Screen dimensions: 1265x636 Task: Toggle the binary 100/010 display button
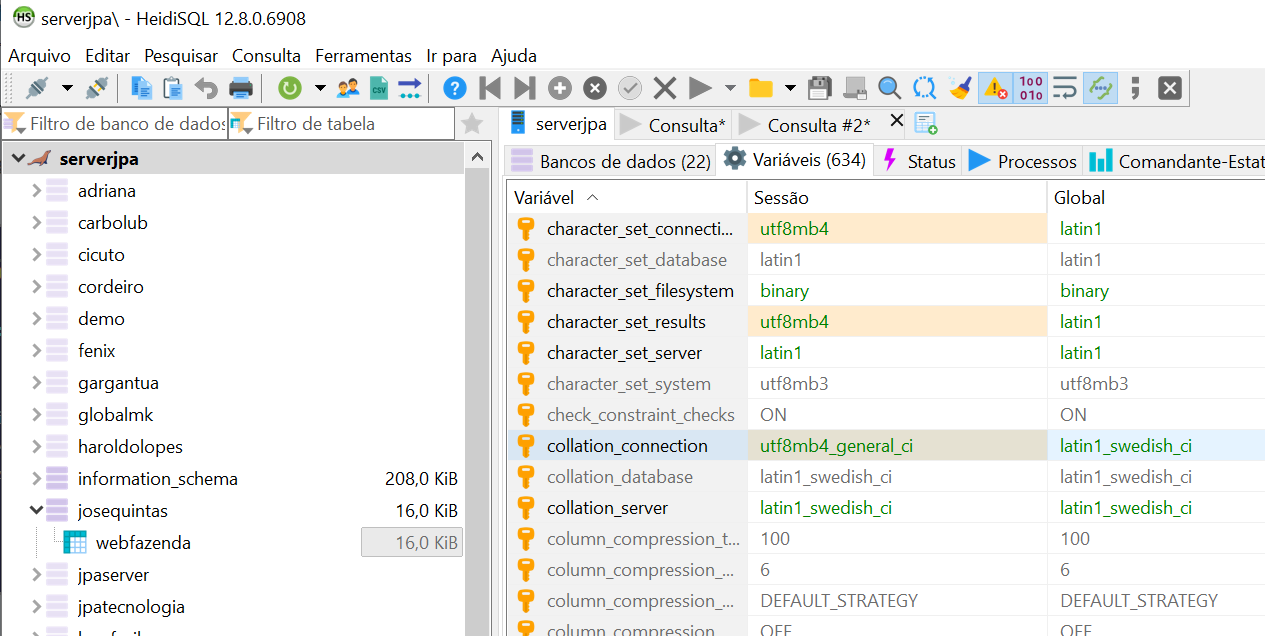click(1031, 88)
